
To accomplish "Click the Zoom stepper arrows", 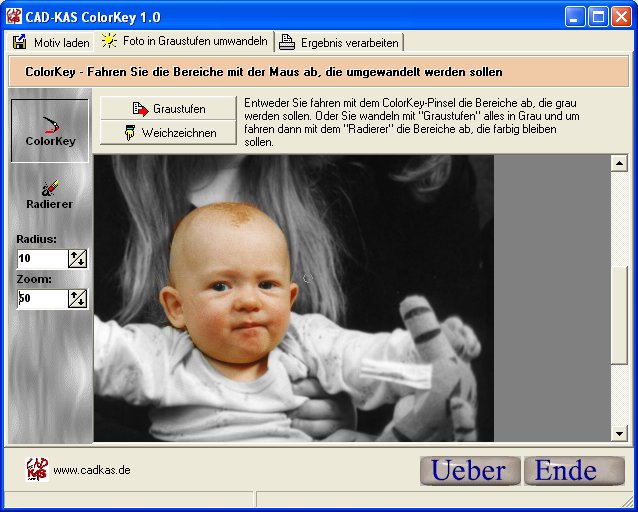I will click(x=77, y=298).
